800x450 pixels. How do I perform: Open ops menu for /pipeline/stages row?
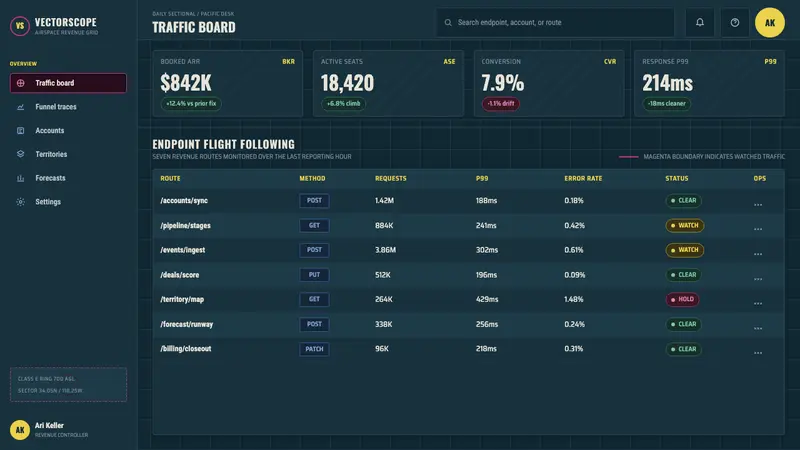(758, 229)
